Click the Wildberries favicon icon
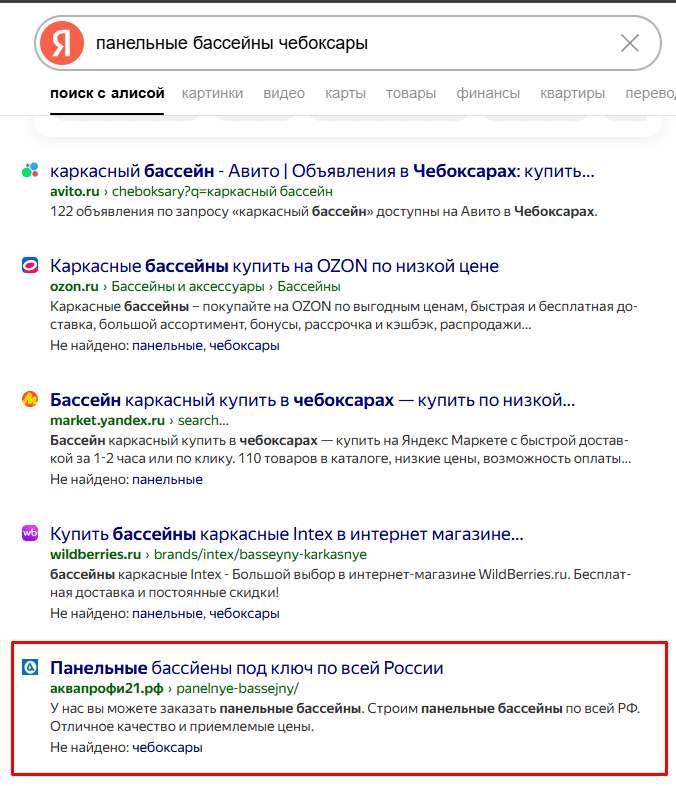The image size is (676, 786). click(x=30, y=534)
